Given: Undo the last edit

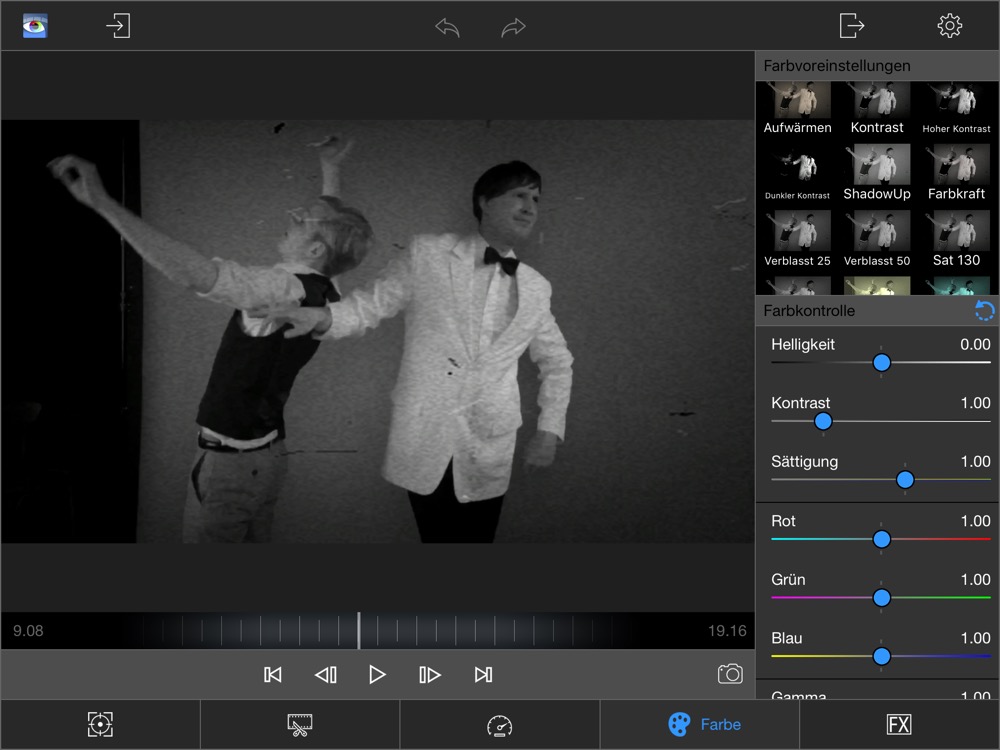Looking at the screenshot, I should (x=447, y=27).
